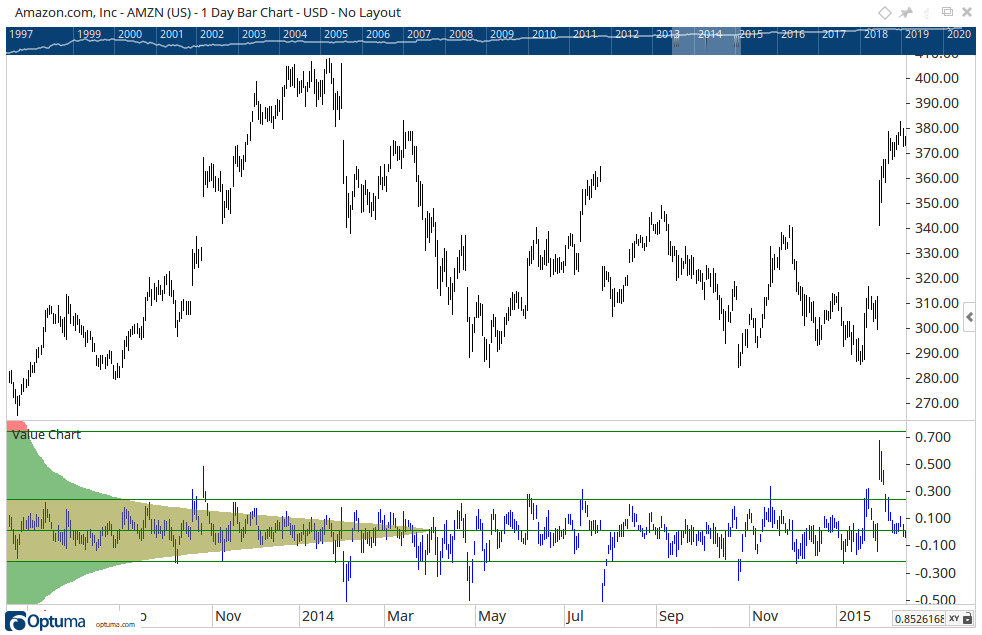Click the Nov label left of 2014 on date axis

click(x=228, y=616)
